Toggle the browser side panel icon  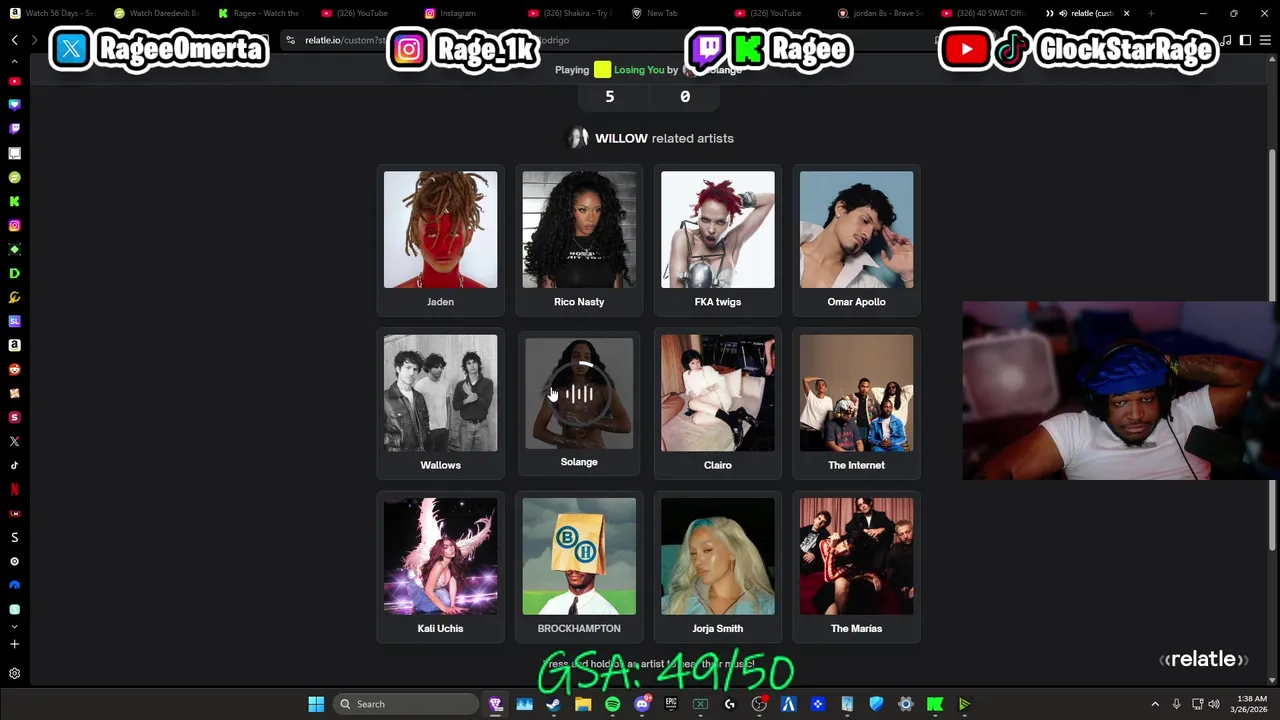tap(1245, 40)
